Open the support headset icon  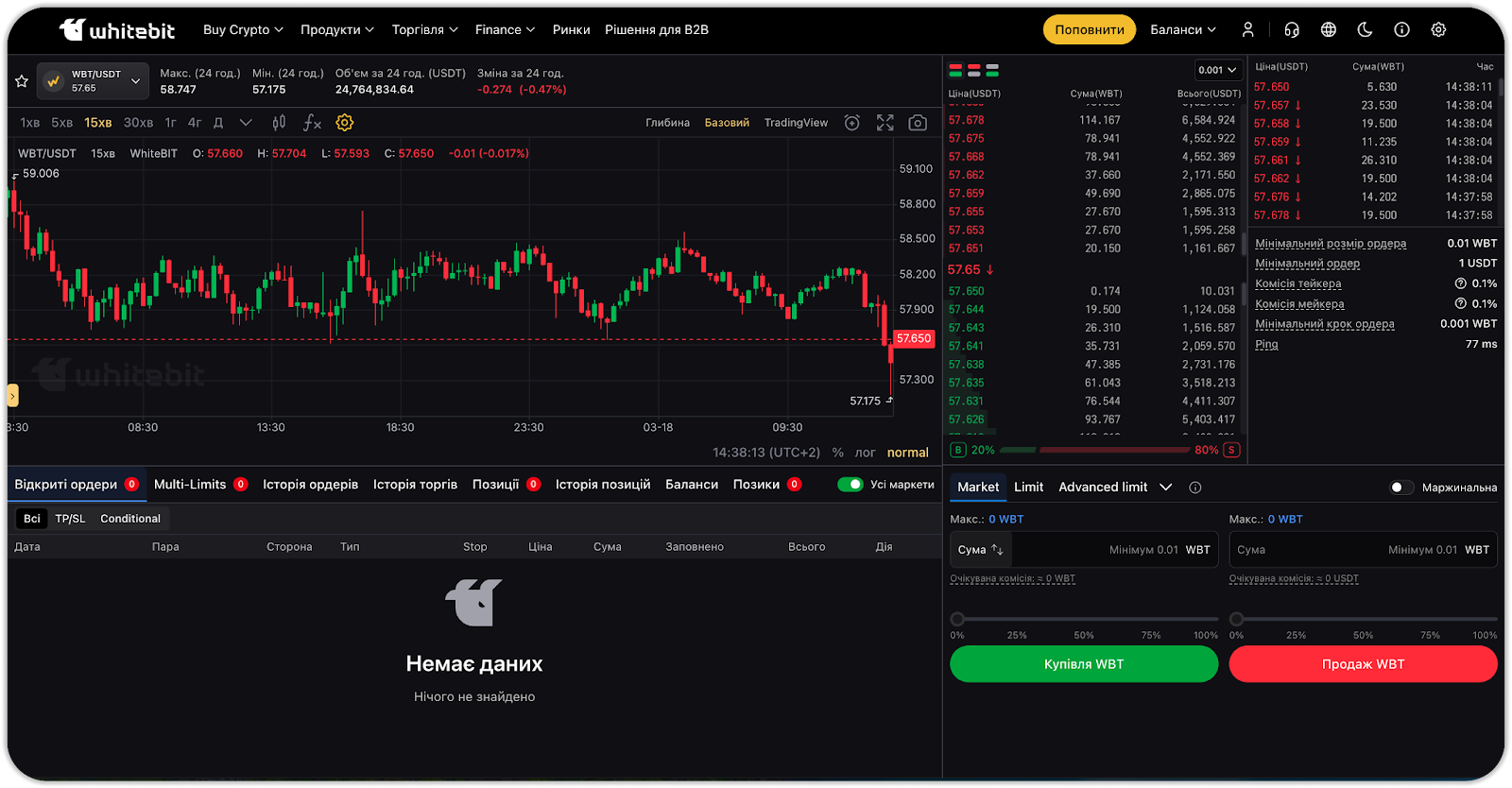click(1292, 30)
